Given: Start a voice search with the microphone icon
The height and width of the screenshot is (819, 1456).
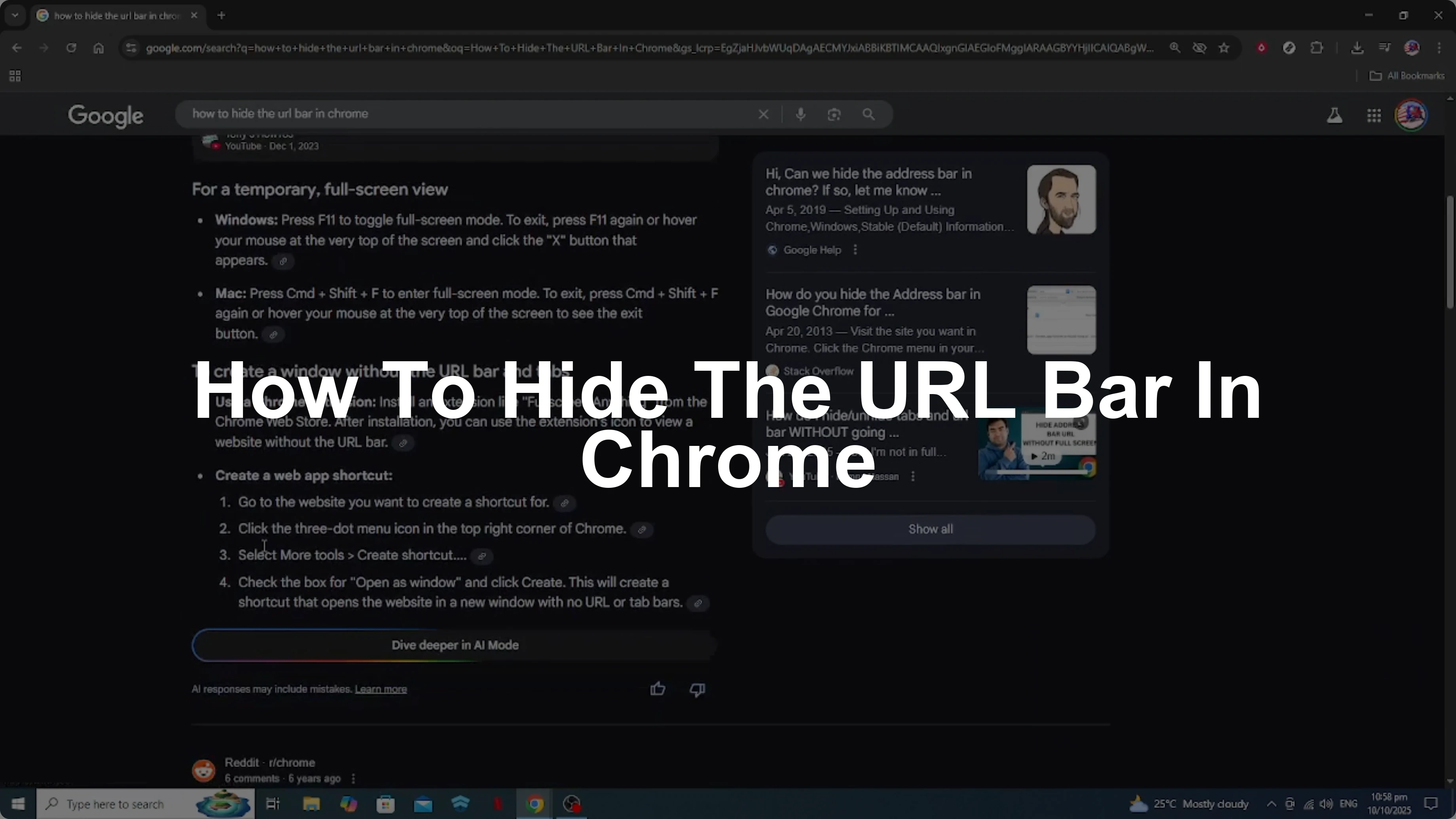Looking at the screenshot, I should click(x=800, y=114).
